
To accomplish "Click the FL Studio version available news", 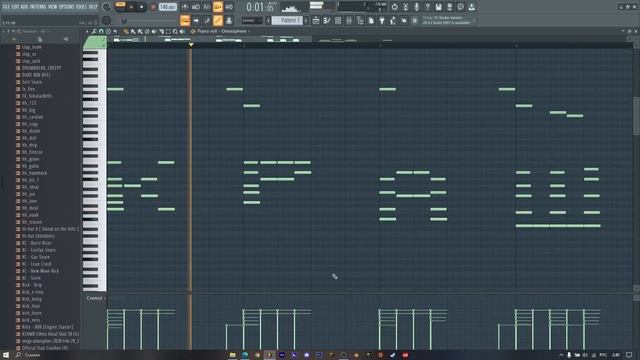I will click(x=448, y=20).
